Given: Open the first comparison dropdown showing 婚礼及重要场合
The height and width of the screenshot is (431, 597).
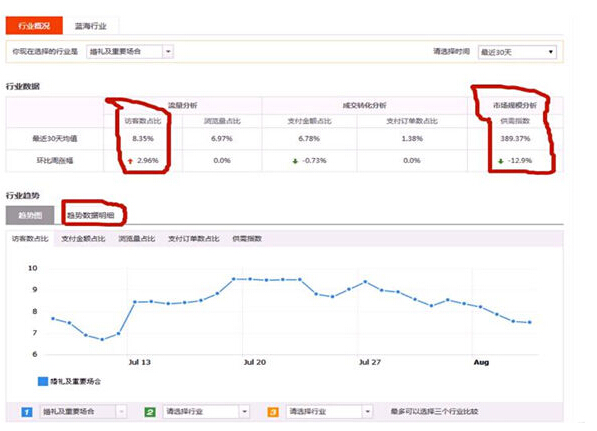Looking at the screenshot, I should click(83, 412).
